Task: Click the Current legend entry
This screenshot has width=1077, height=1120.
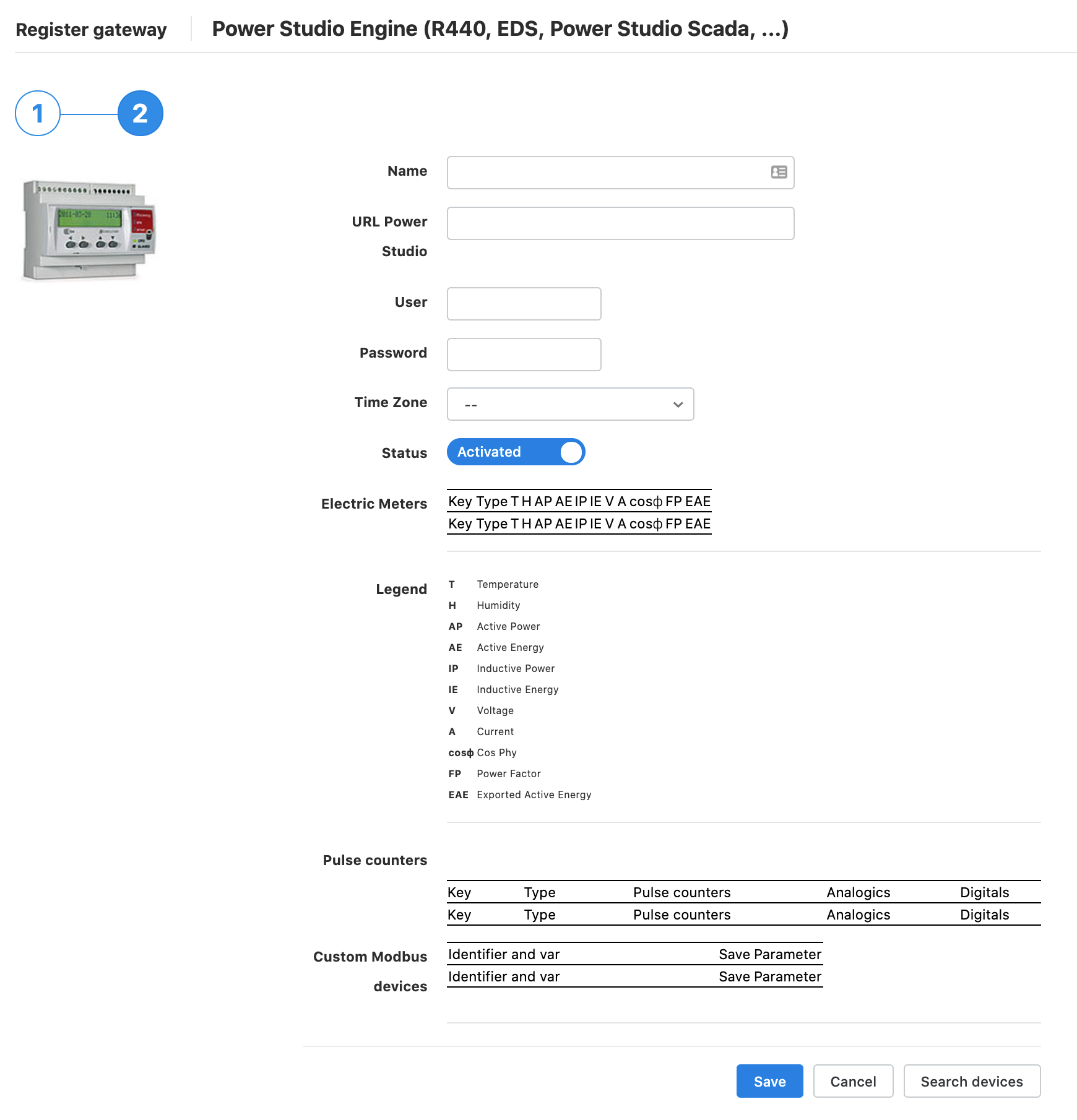Action: (x=495, y=731)
